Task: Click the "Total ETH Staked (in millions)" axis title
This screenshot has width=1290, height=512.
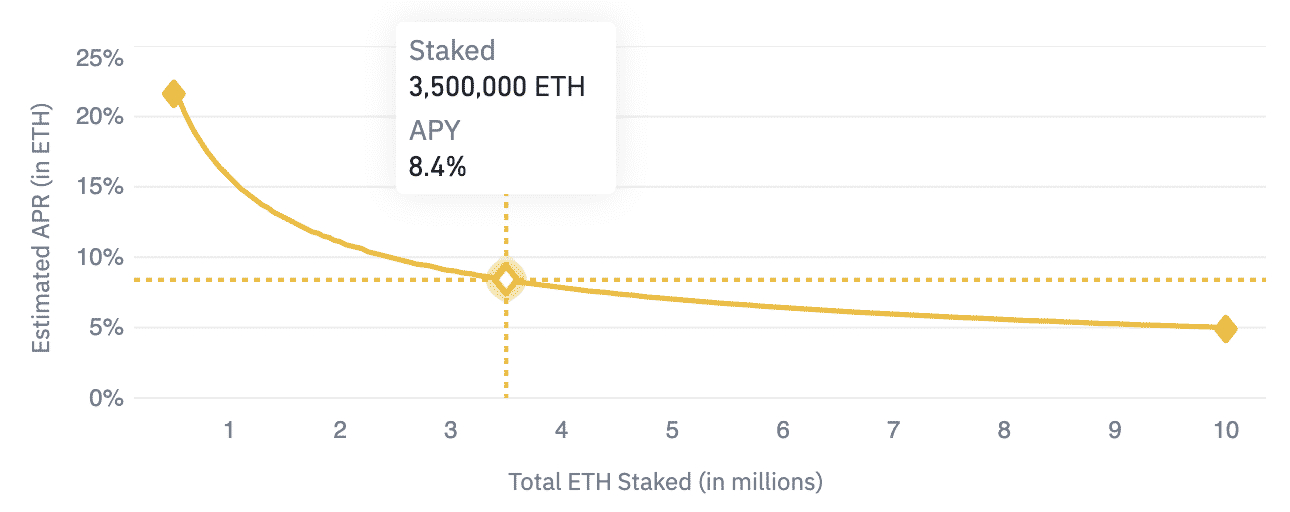Action: click(665, 481)
